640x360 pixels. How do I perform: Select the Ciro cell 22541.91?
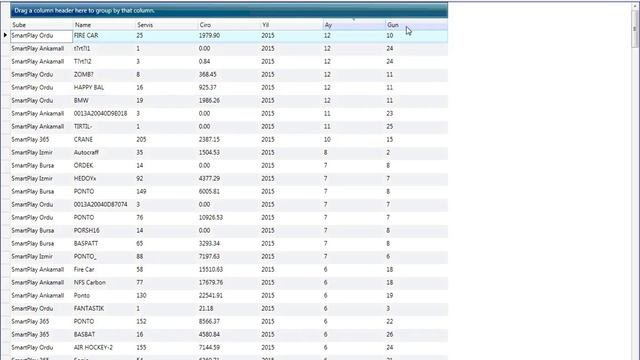coord(229,296)
